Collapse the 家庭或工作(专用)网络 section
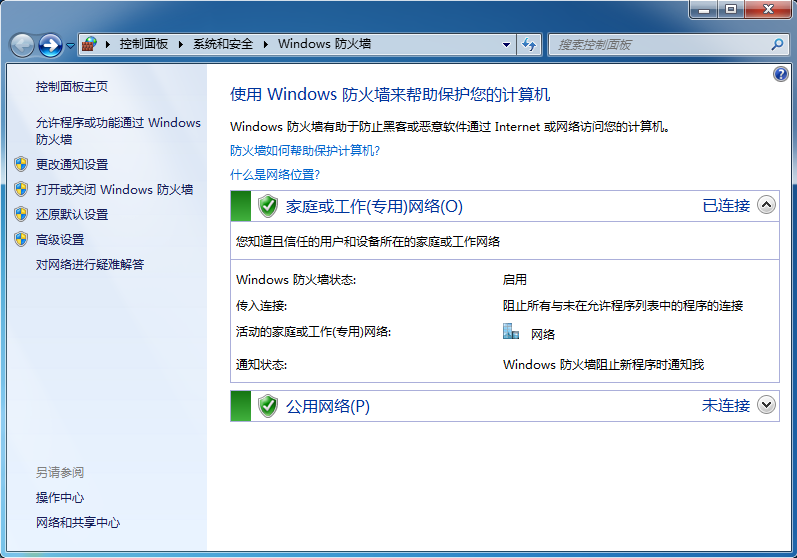The image size is (797, 558). coord(767,205)
